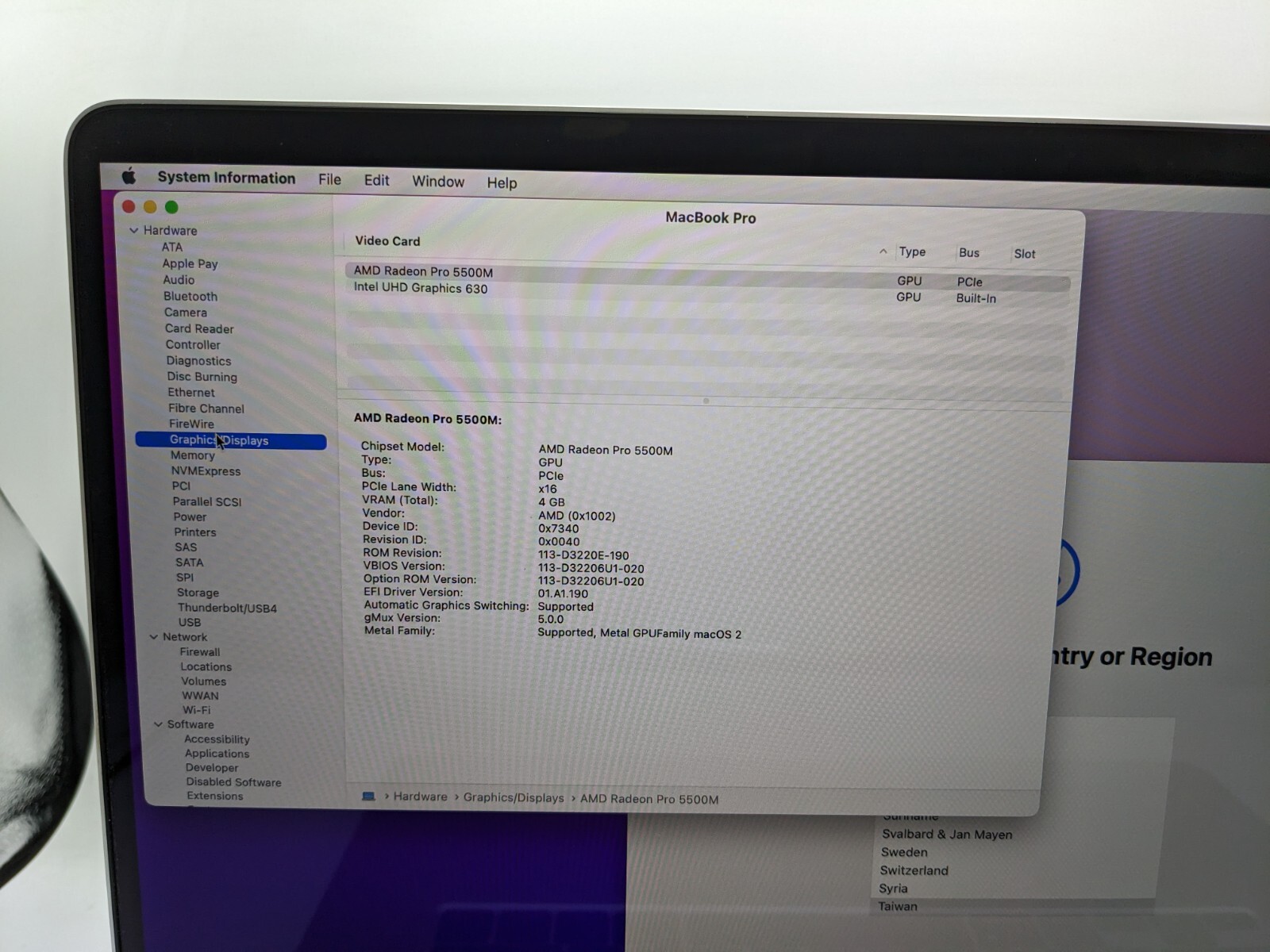Sort by the Video Card column header

(x=387, y=241)
